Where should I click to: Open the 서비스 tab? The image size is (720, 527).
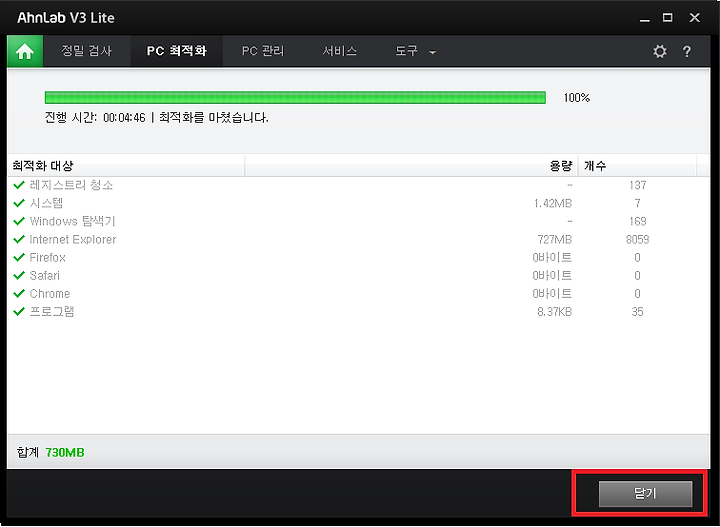(x=339, y=51)
